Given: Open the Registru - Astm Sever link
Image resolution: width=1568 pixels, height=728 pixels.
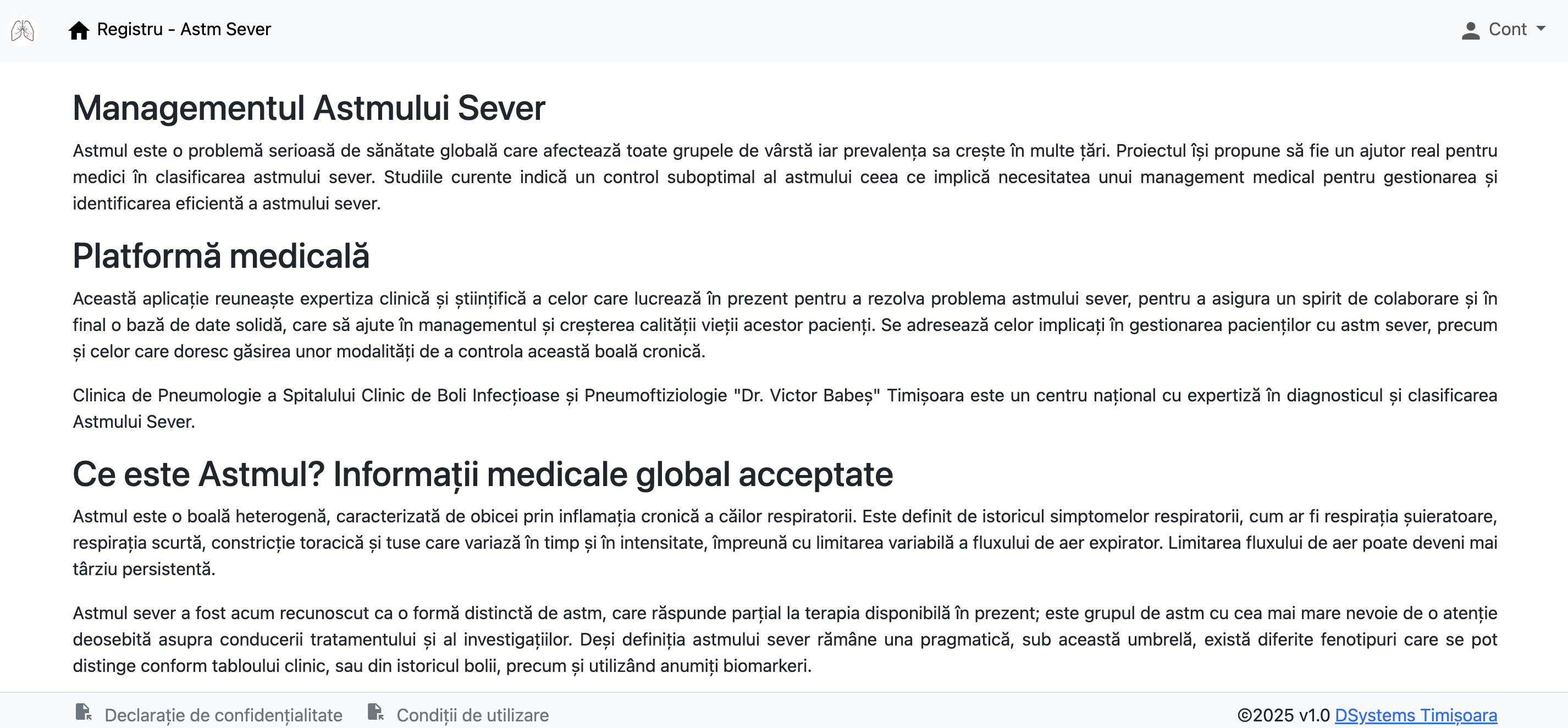Looking at the screenshot, I should (183, 29).
